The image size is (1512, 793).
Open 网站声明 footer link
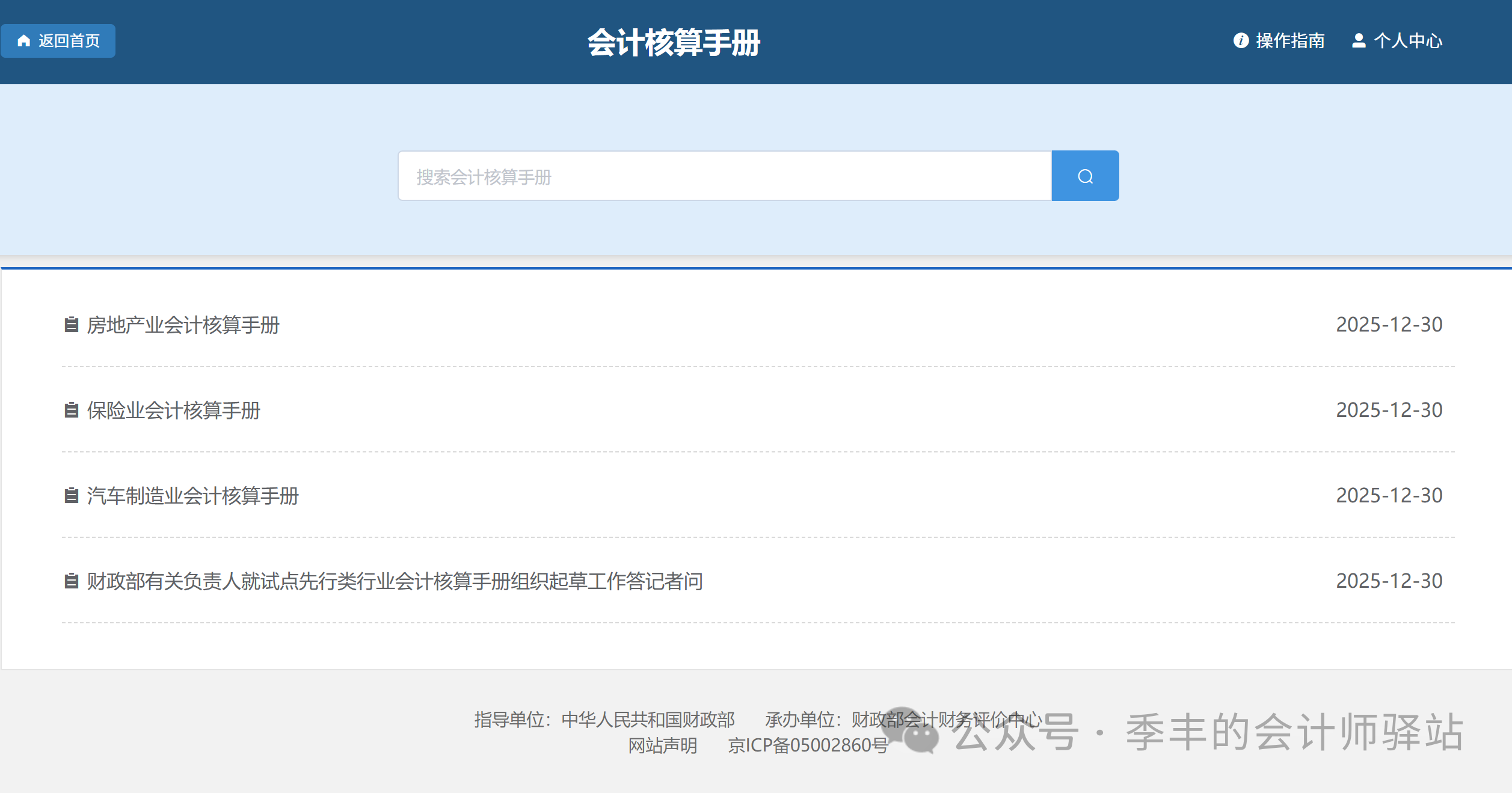click(663, 745)
